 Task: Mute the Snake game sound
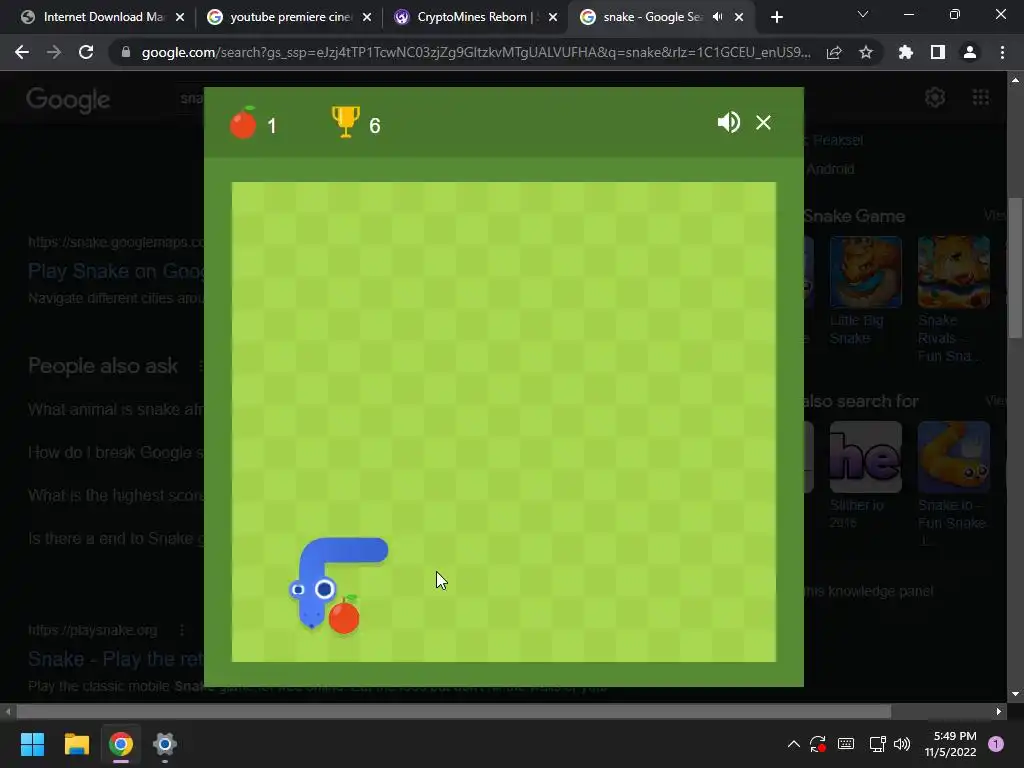pyautogui.click(x=728, y=122)
